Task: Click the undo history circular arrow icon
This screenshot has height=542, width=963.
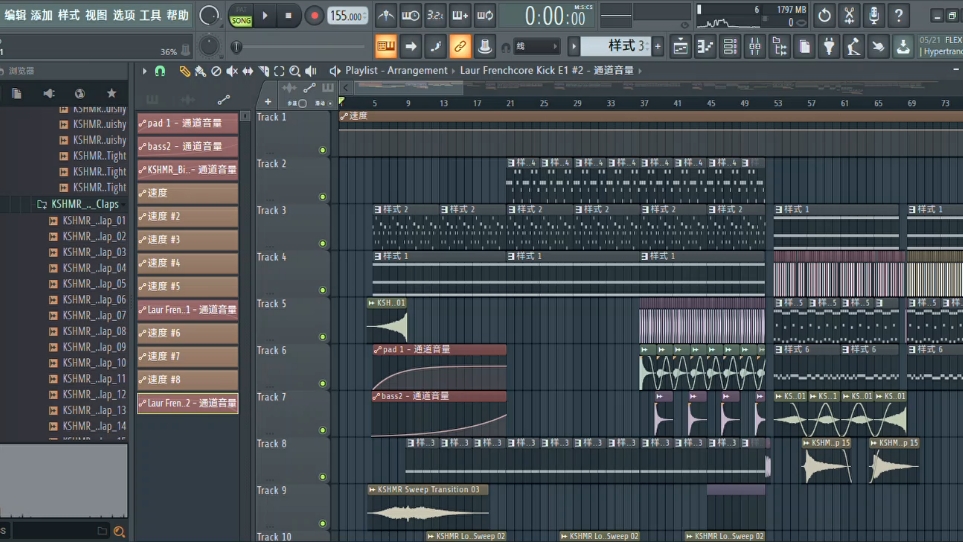Action: tap(824, 15)
